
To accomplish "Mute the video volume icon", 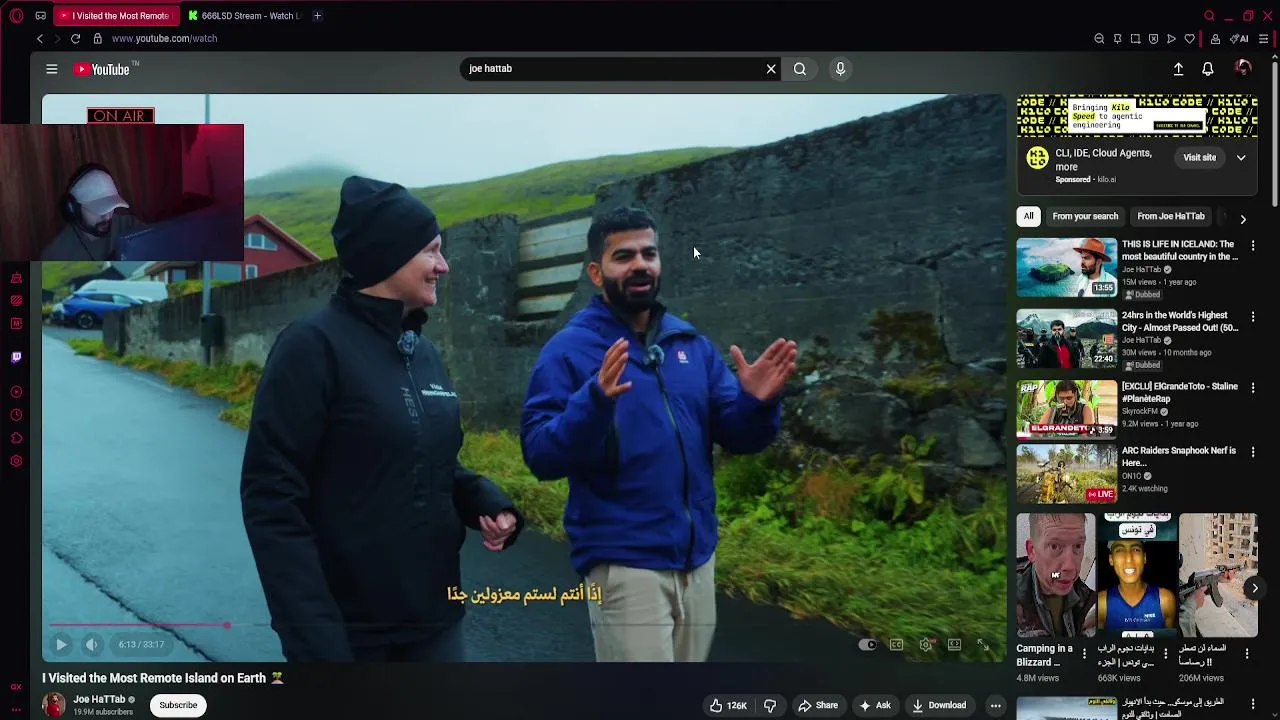I will click(x=91, y=645).
